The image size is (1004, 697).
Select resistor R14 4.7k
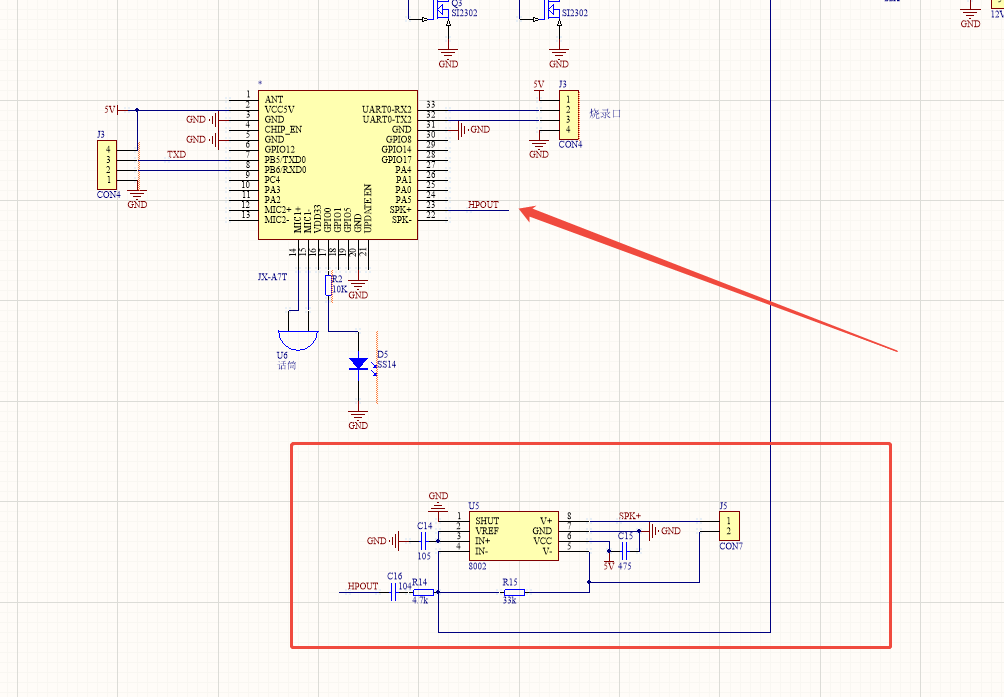click(422, 592)
